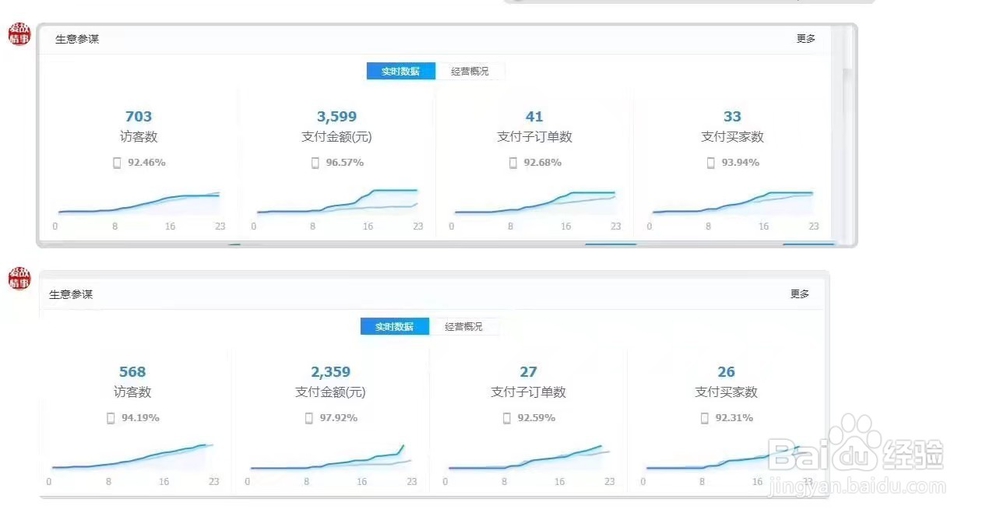Click the trend chart under 3,599 payment
This screenshot has height=520, width=1000.
tap(337, 202)
